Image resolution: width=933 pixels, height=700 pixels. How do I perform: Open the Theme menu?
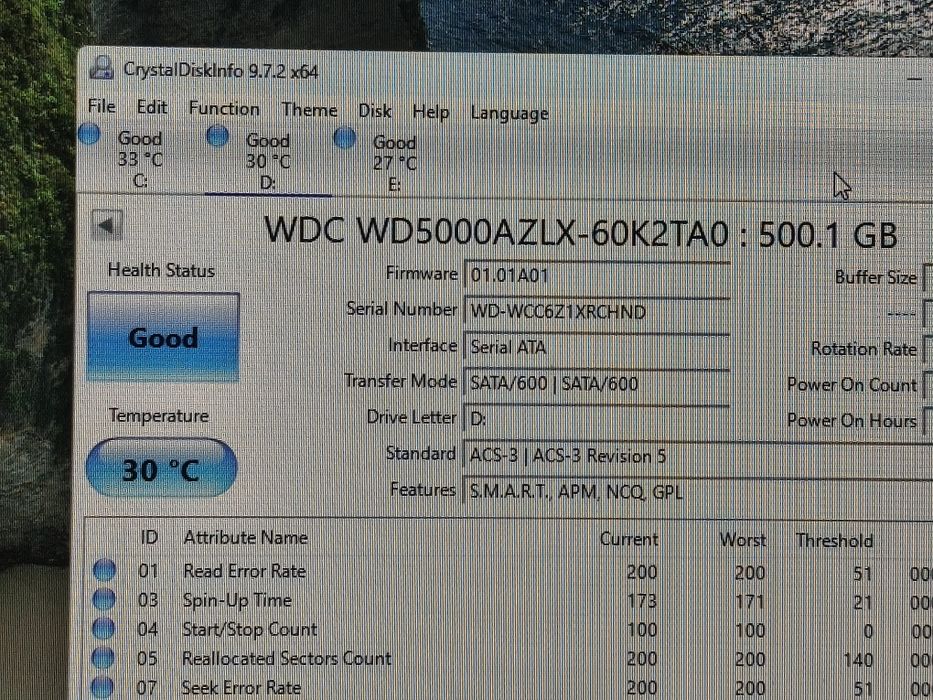tap(309, 110)
